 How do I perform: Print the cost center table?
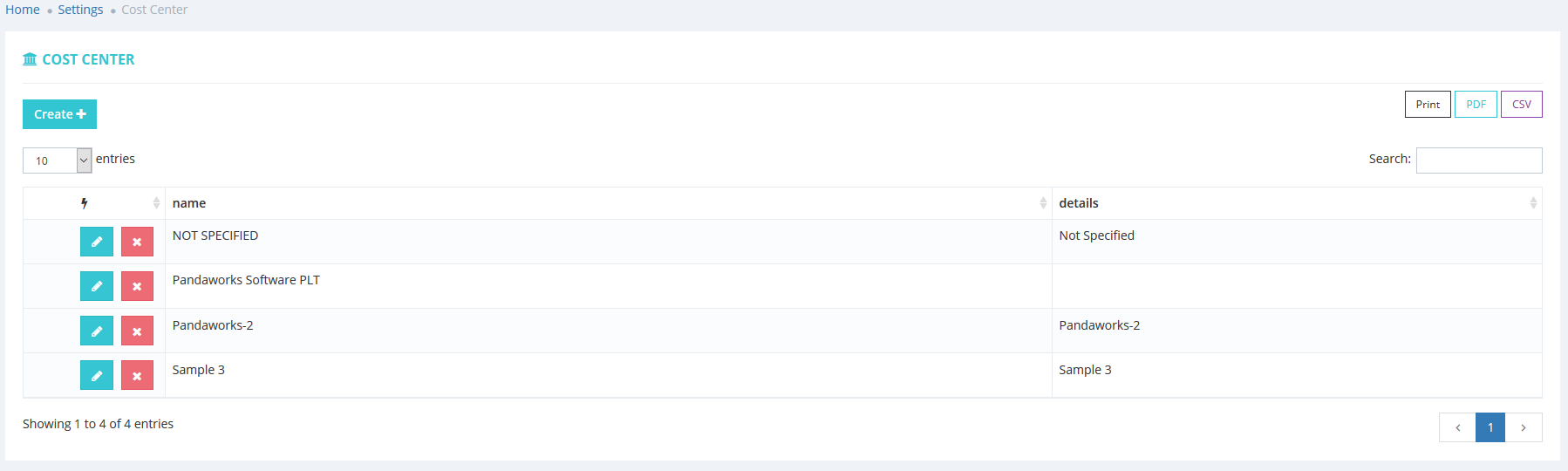(x=1428, y=104)
